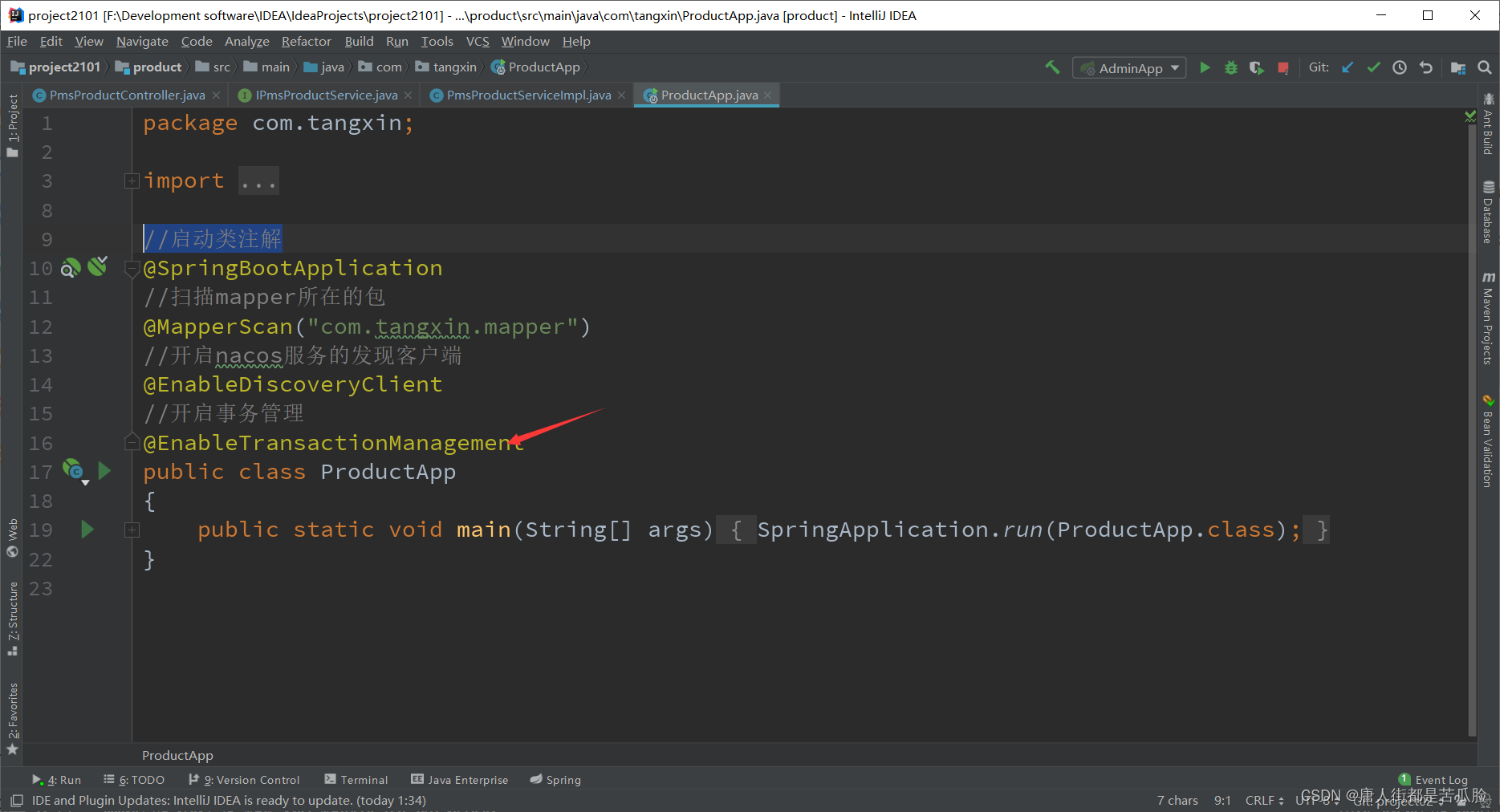Image resolution: width=1500 pixels, height=812 pixels.
Task: Run main method from line 19 gutter arrow
Action: point(87,530)
